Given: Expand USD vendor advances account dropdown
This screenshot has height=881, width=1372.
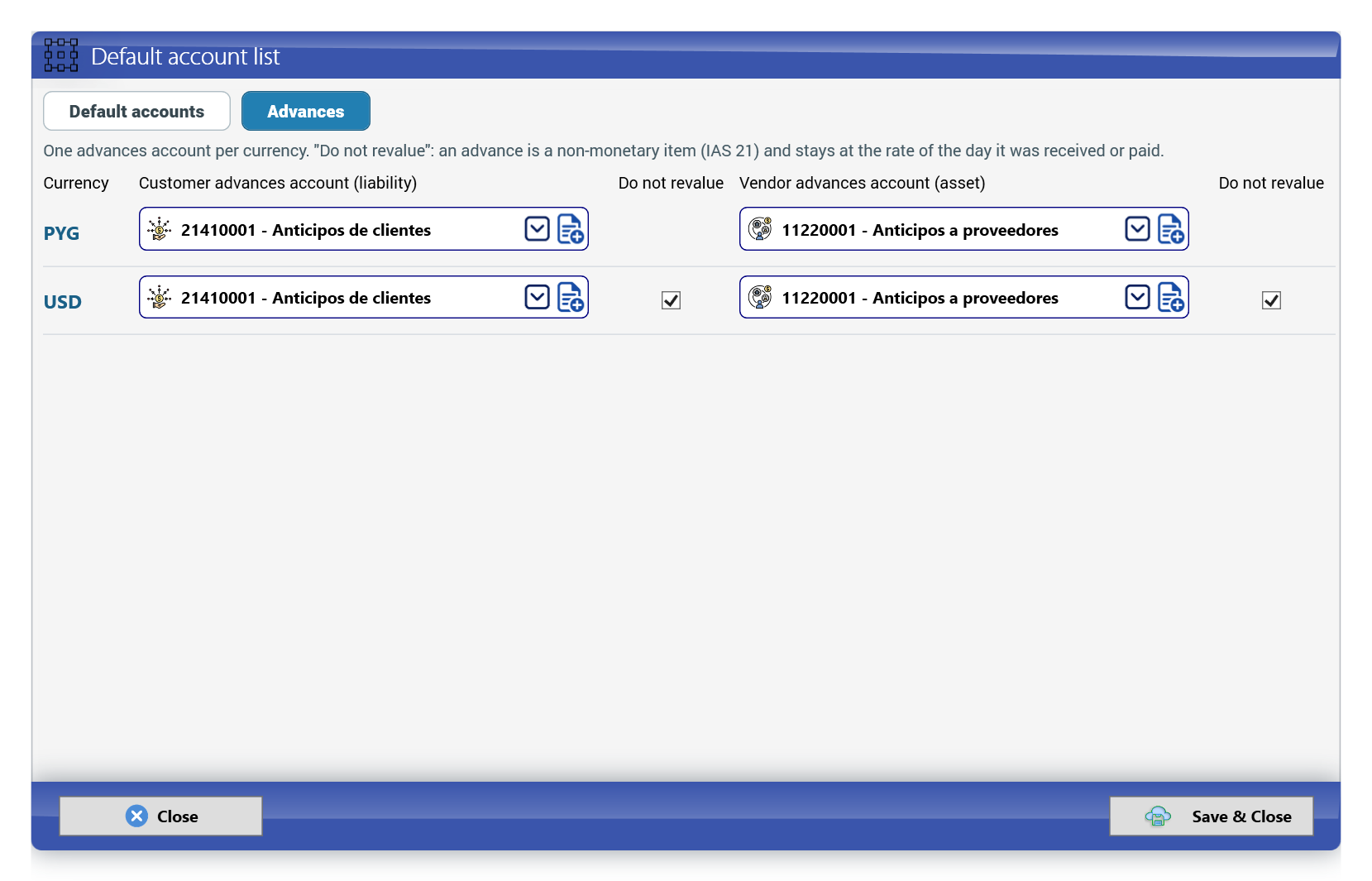Looking at the screenshot, I should 1138,297.
